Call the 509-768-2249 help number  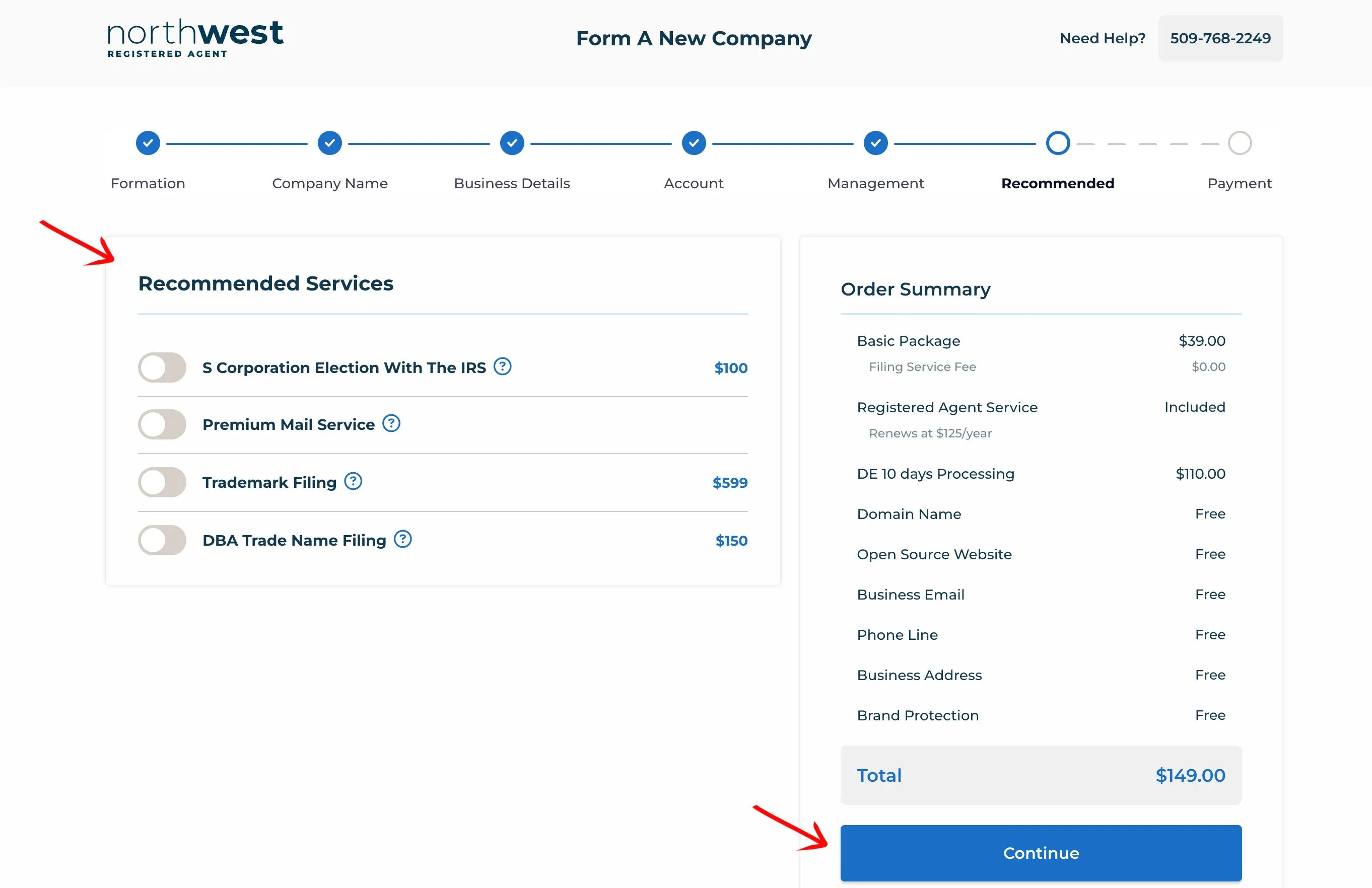tap(1220, 38)
